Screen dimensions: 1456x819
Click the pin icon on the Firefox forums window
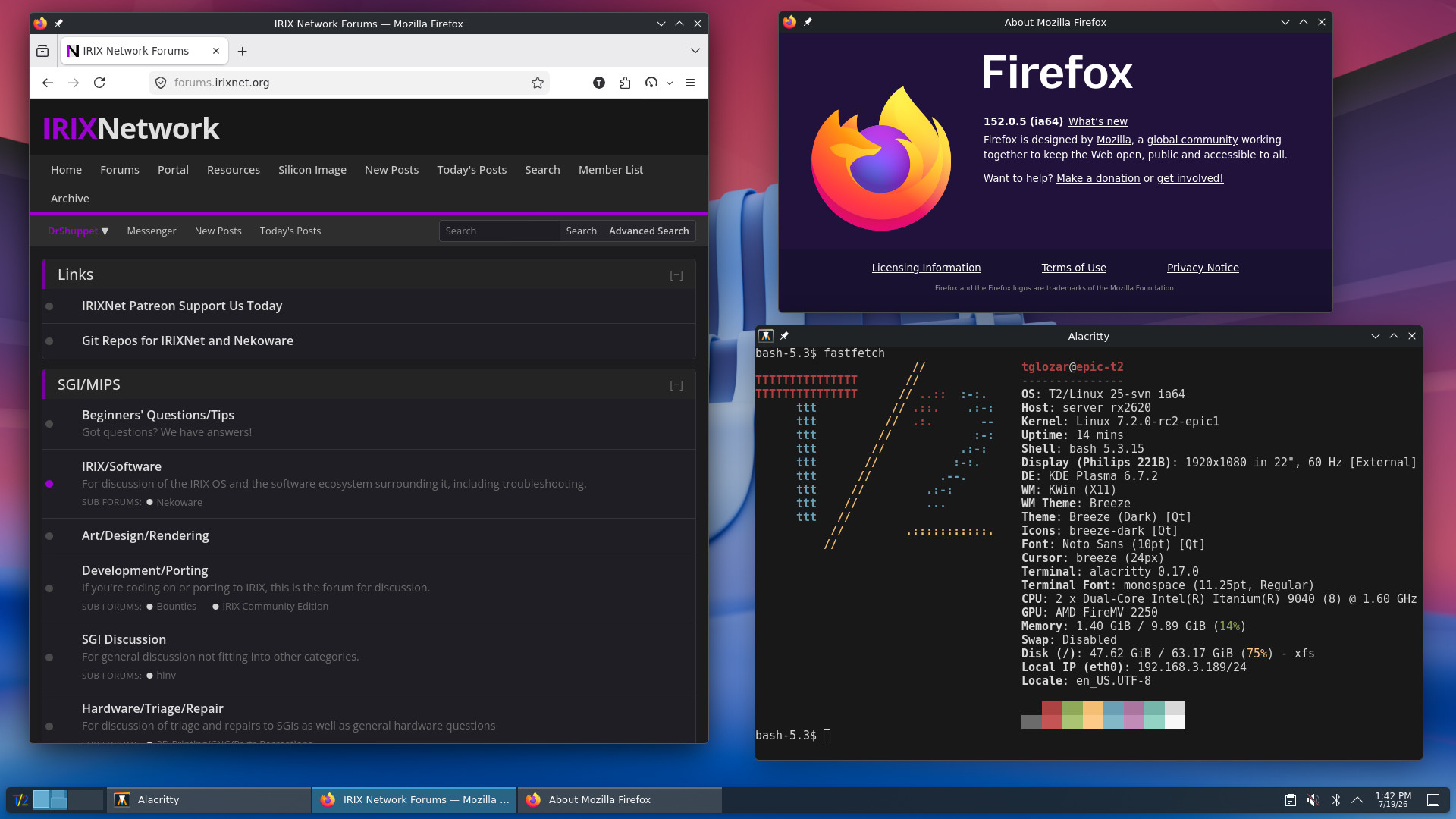pos(58,24)
